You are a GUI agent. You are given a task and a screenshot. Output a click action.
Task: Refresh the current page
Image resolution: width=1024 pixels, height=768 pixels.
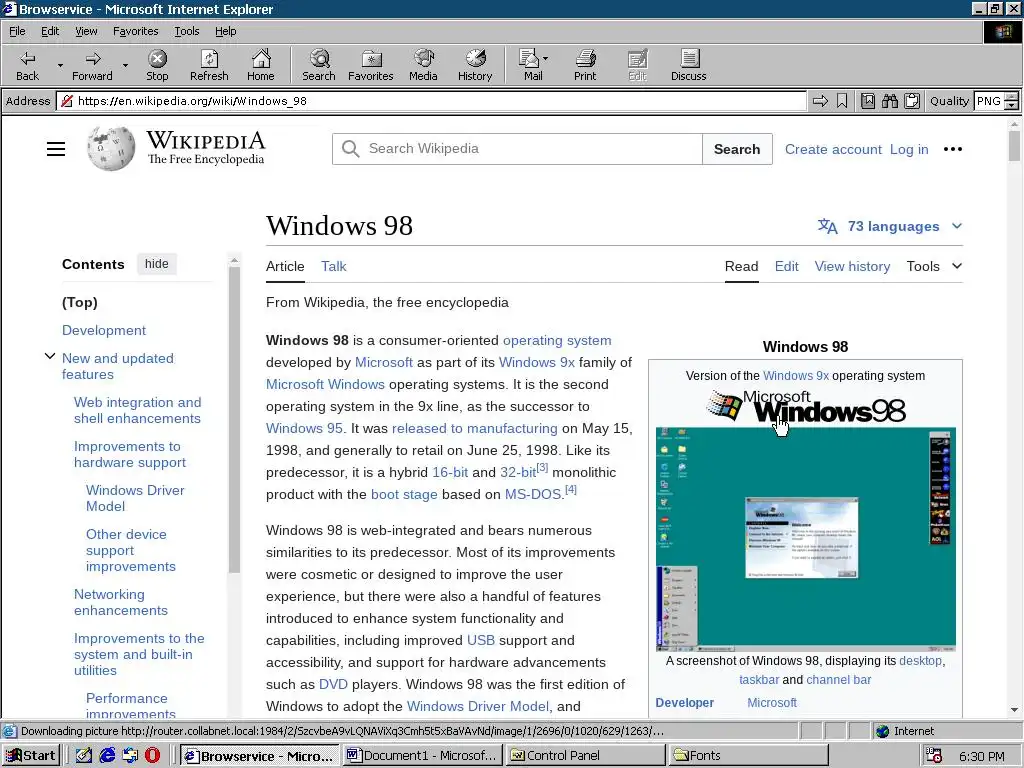point(209,65)
